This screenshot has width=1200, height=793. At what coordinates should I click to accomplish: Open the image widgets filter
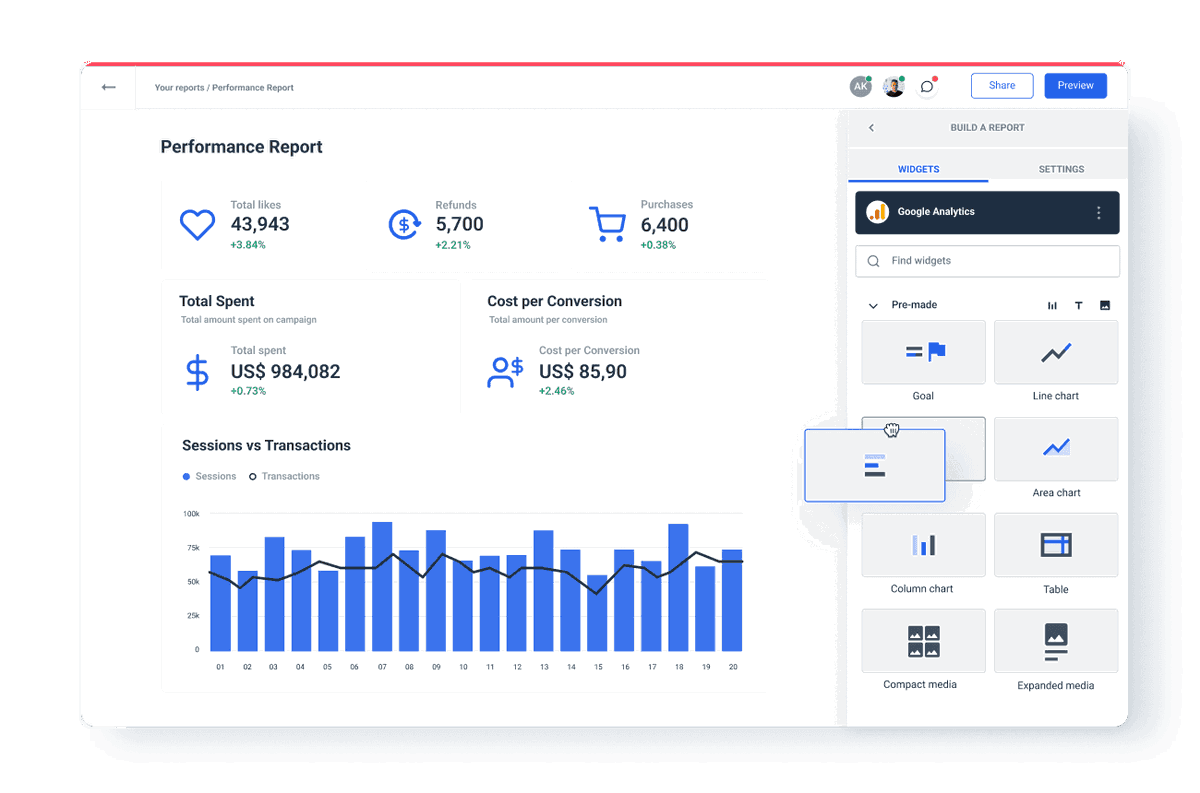pyautogui.click(x=1104, y=305)
